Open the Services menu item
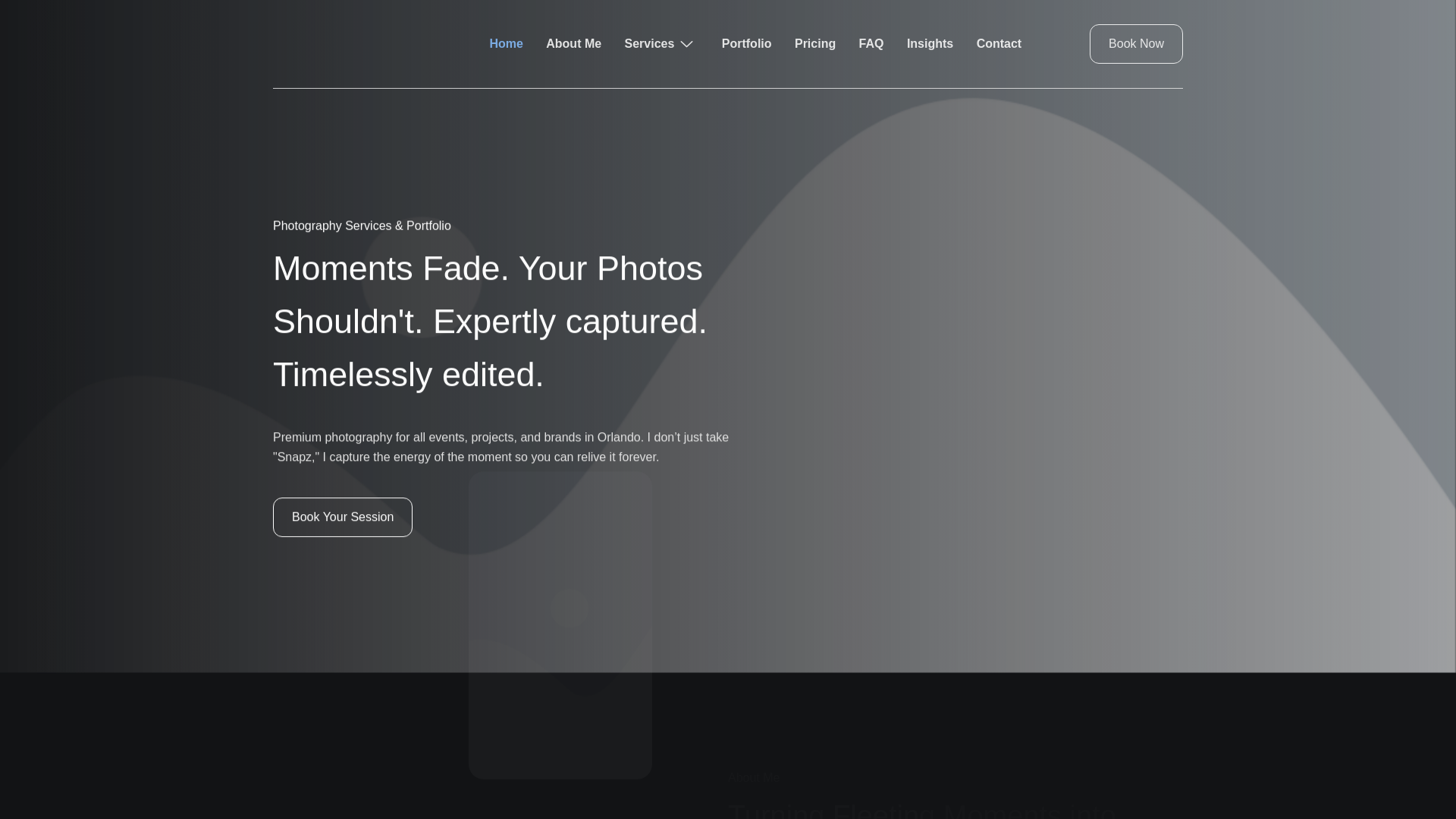1456x819 pixels. [649, 44]
